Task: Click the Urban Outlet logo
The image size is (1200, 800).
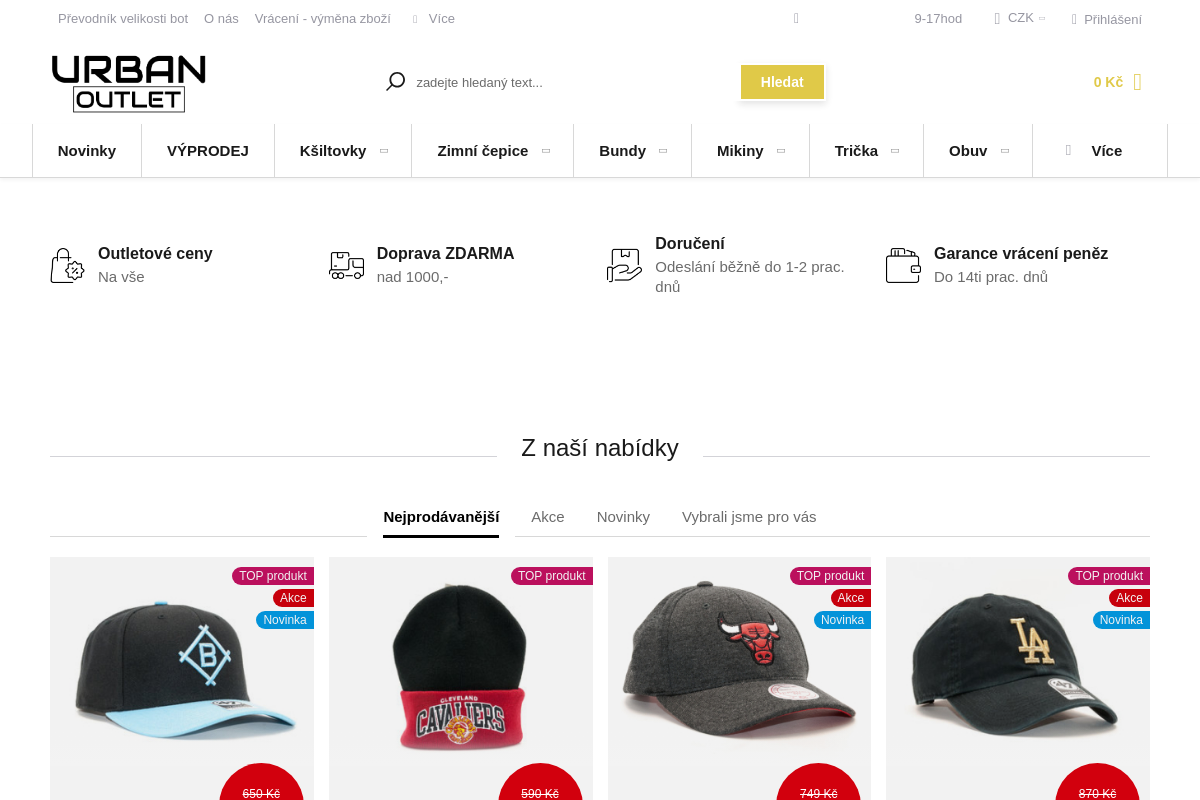Action: coord(129,83)
